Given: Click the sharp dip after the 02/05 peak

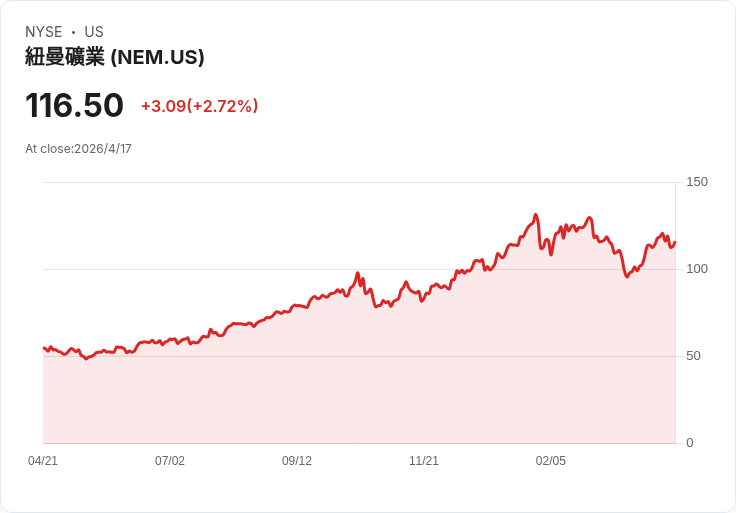Looking at the screenshot, I should coord(627,276).
